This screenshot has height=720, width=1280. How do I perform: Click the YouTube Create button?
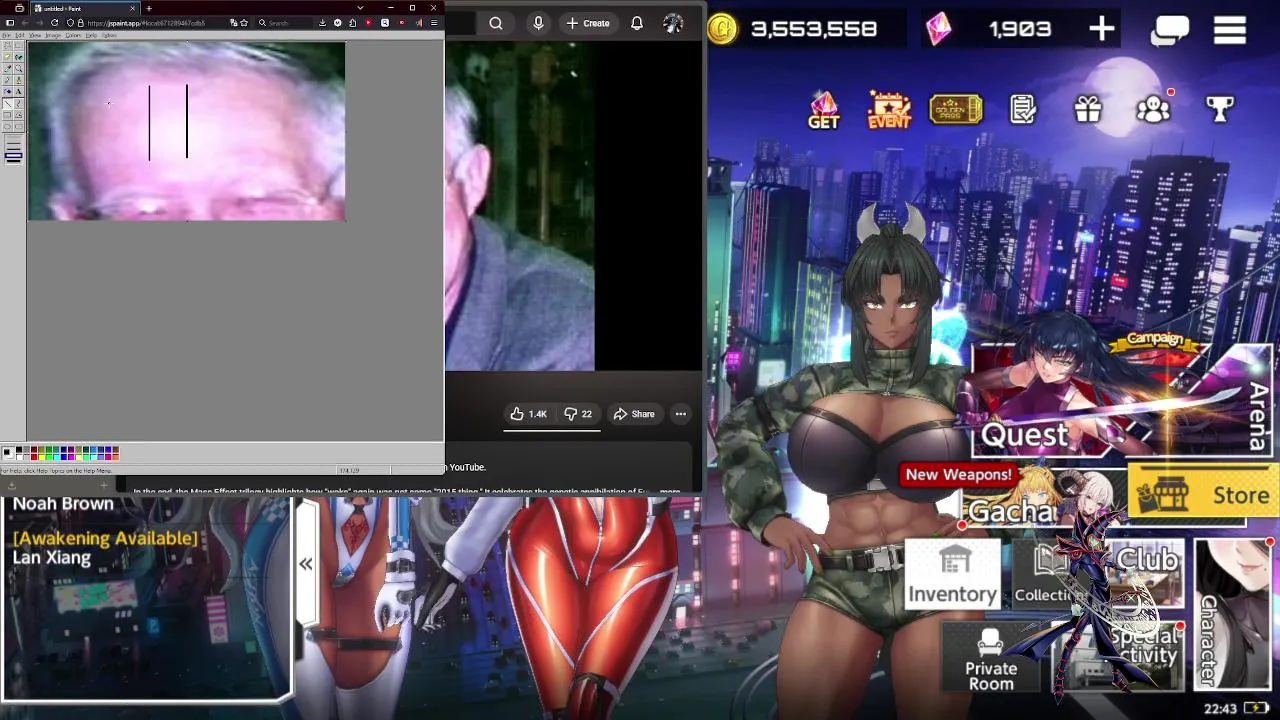click(x=587, y=23)
